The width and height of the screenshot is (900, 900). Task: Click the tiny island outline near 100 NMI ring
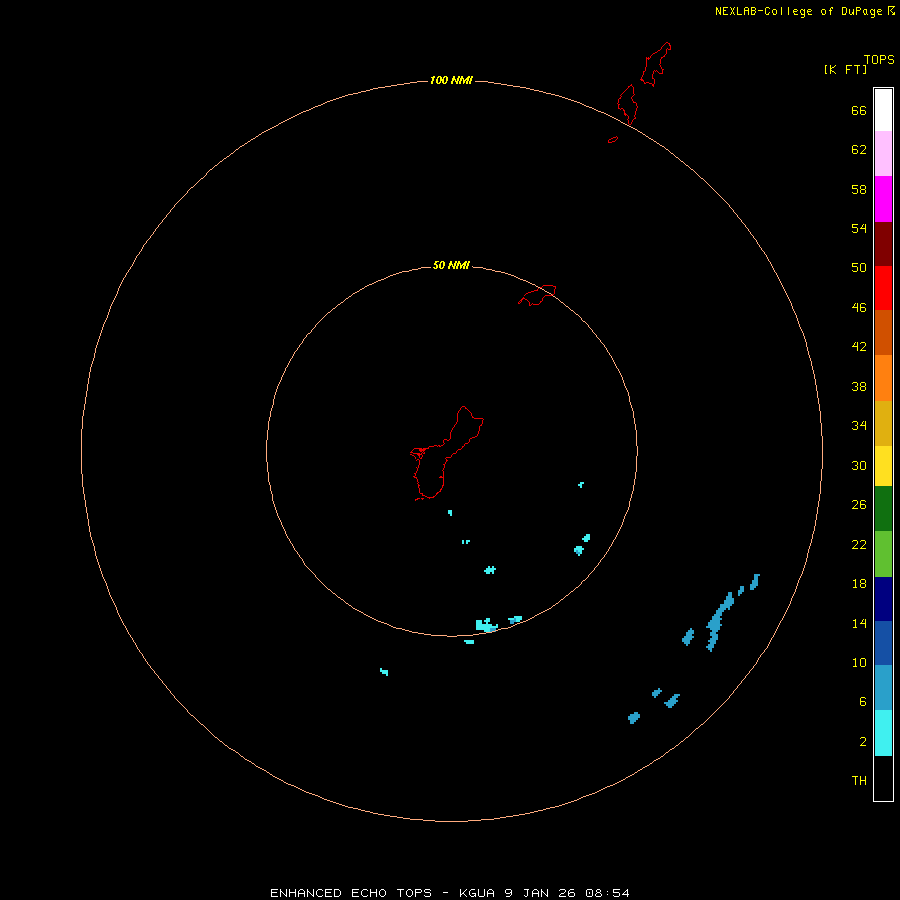click(613, 139)
